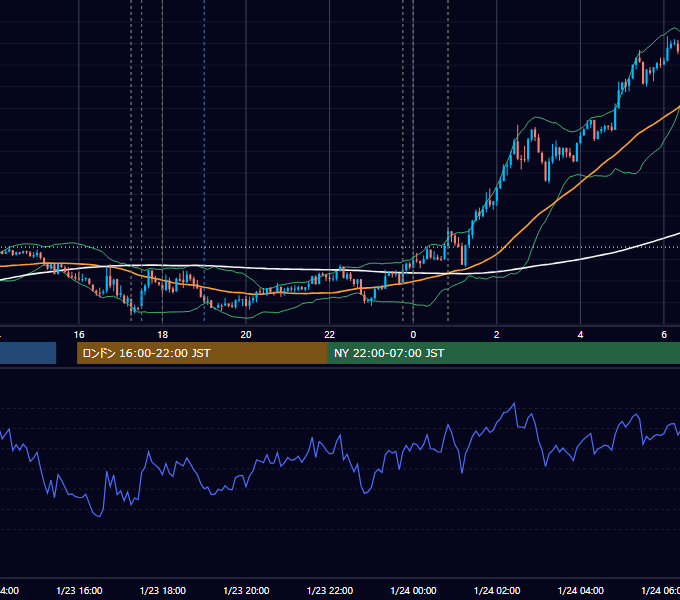Click the 1/23 16:00 time axis label
680x600 pixels.
(79, 590)
